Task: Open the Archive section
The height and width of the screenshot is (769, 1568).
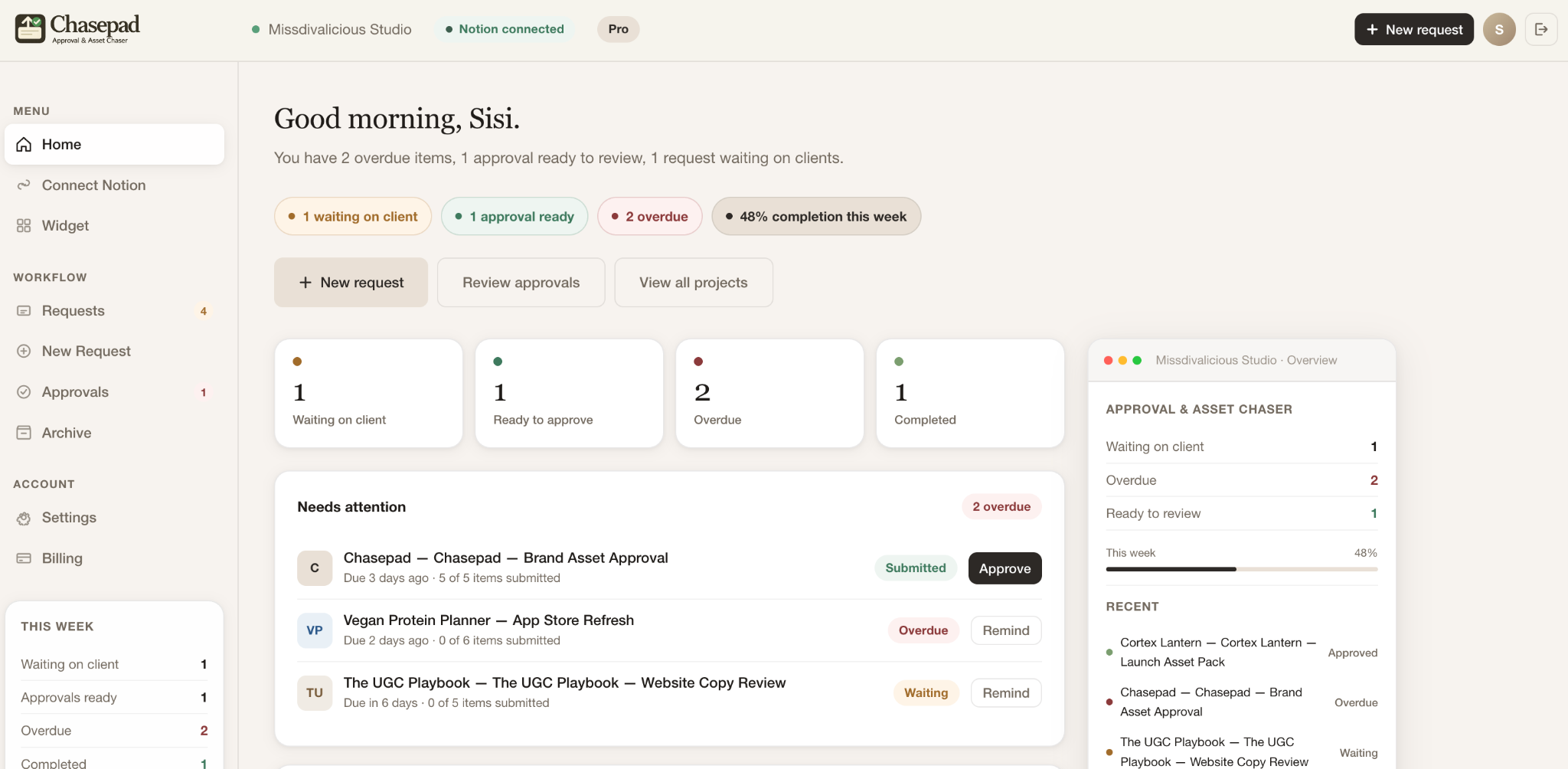Action: pyautogui.click(x=114, y=433)
